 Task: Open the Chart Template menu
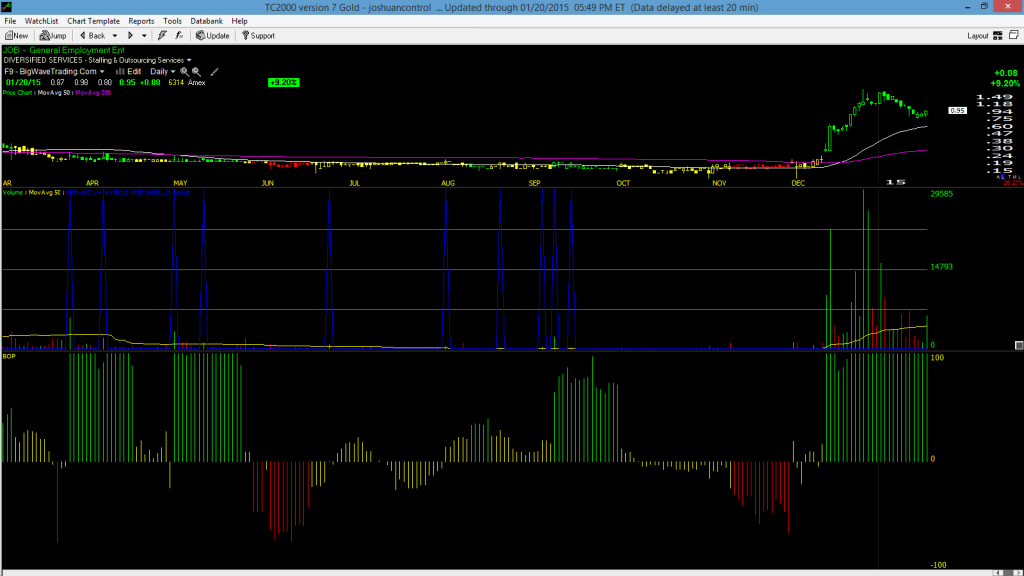coord(93,21)
